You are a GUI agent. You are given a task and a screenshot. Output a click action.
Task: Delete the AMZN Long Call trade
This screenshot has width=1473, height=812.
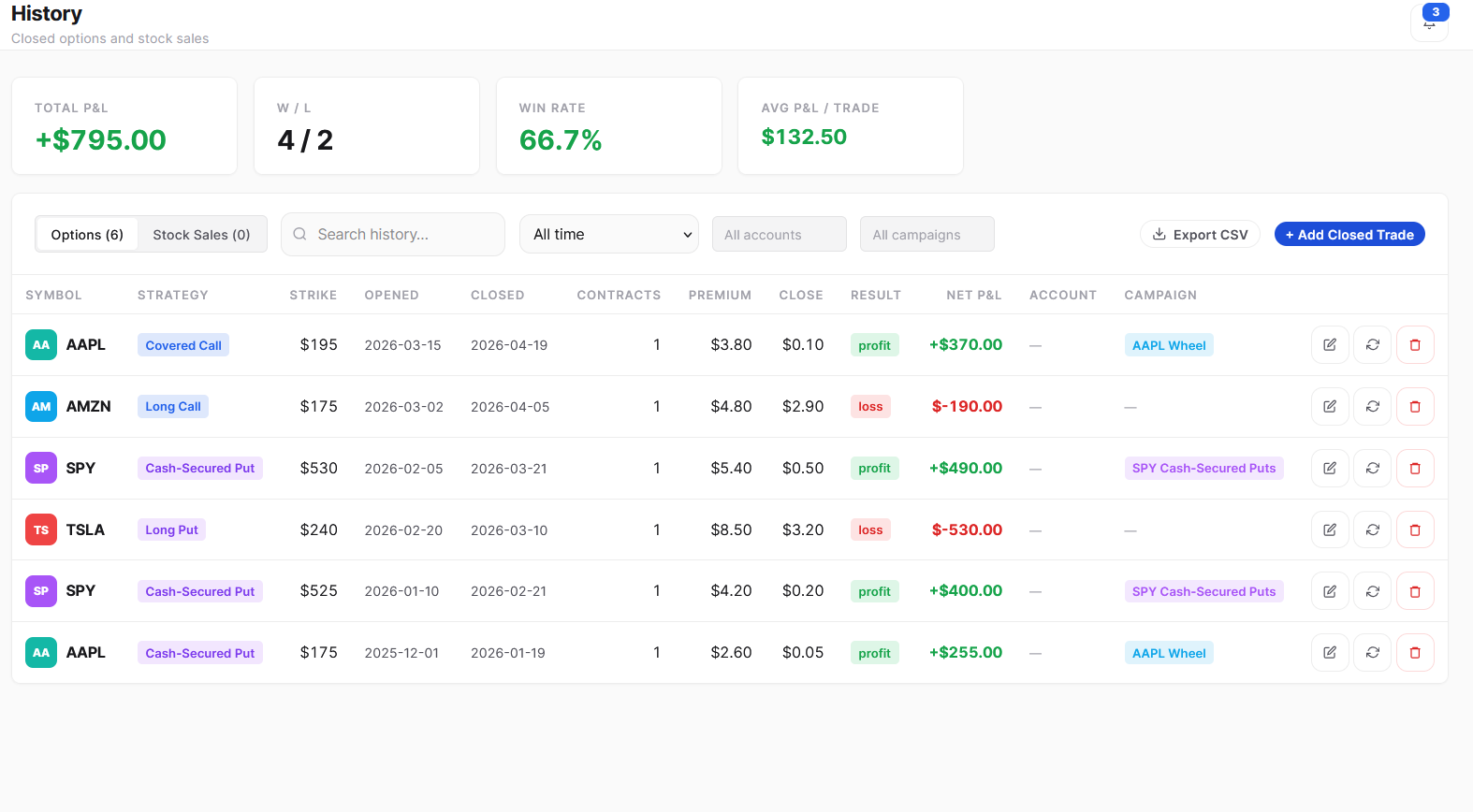pyautogui.click(x=1415, y=407)
